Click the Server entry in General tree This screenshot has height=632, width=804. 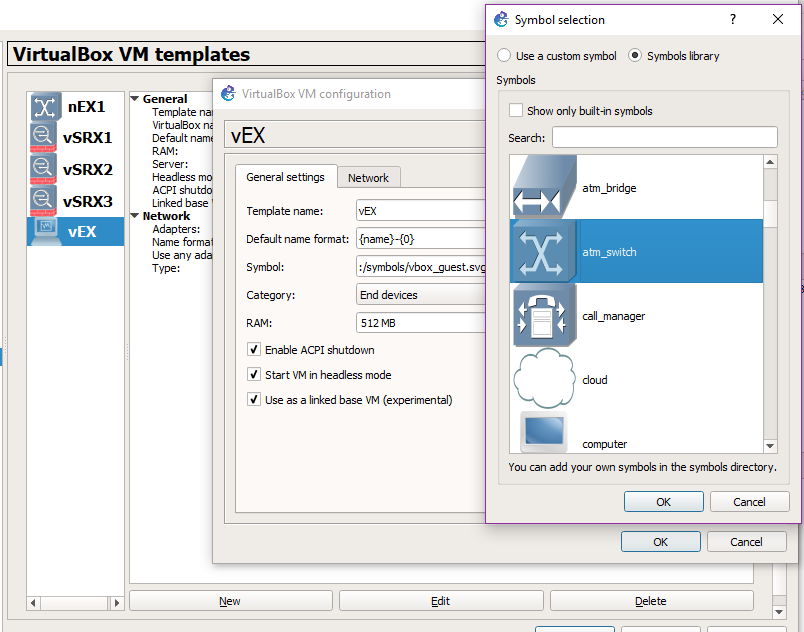point(170,164)
